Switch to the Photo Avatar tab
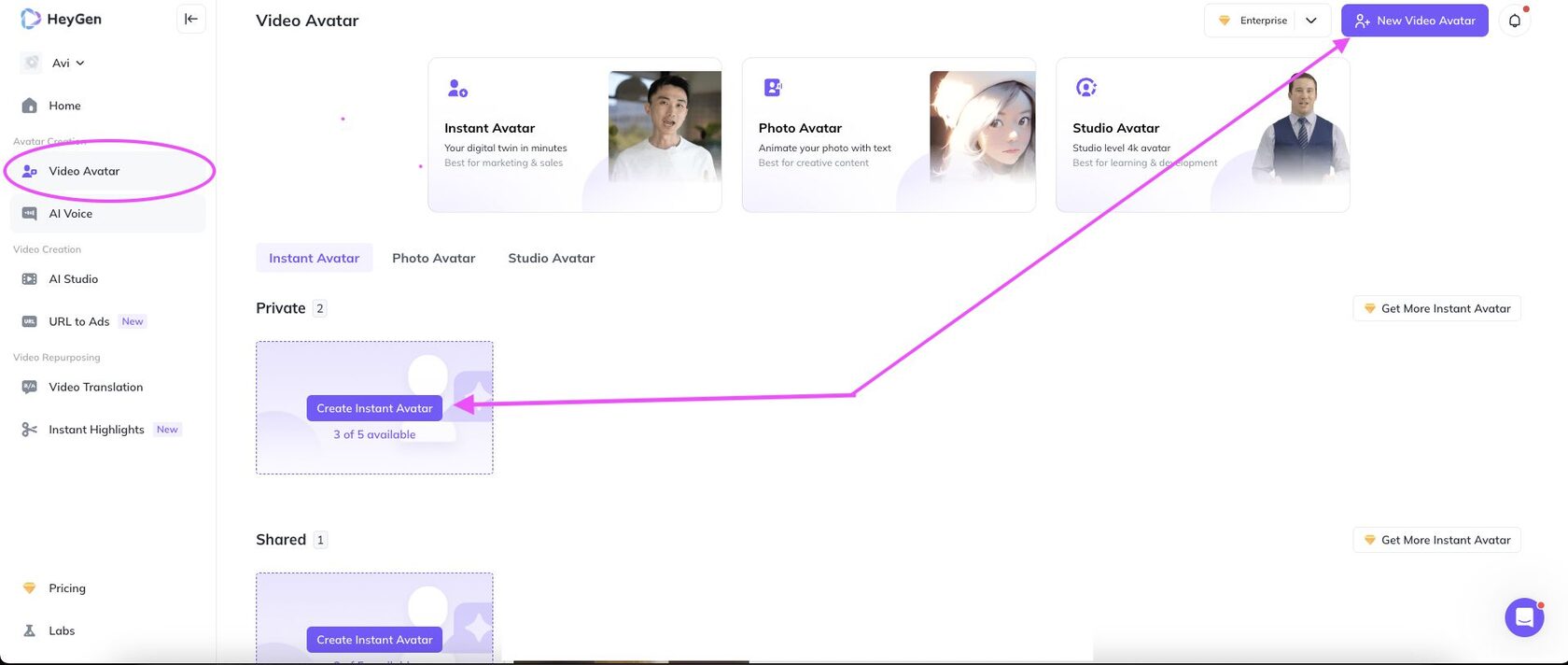 pyautogui.click(x=434, y=258)
